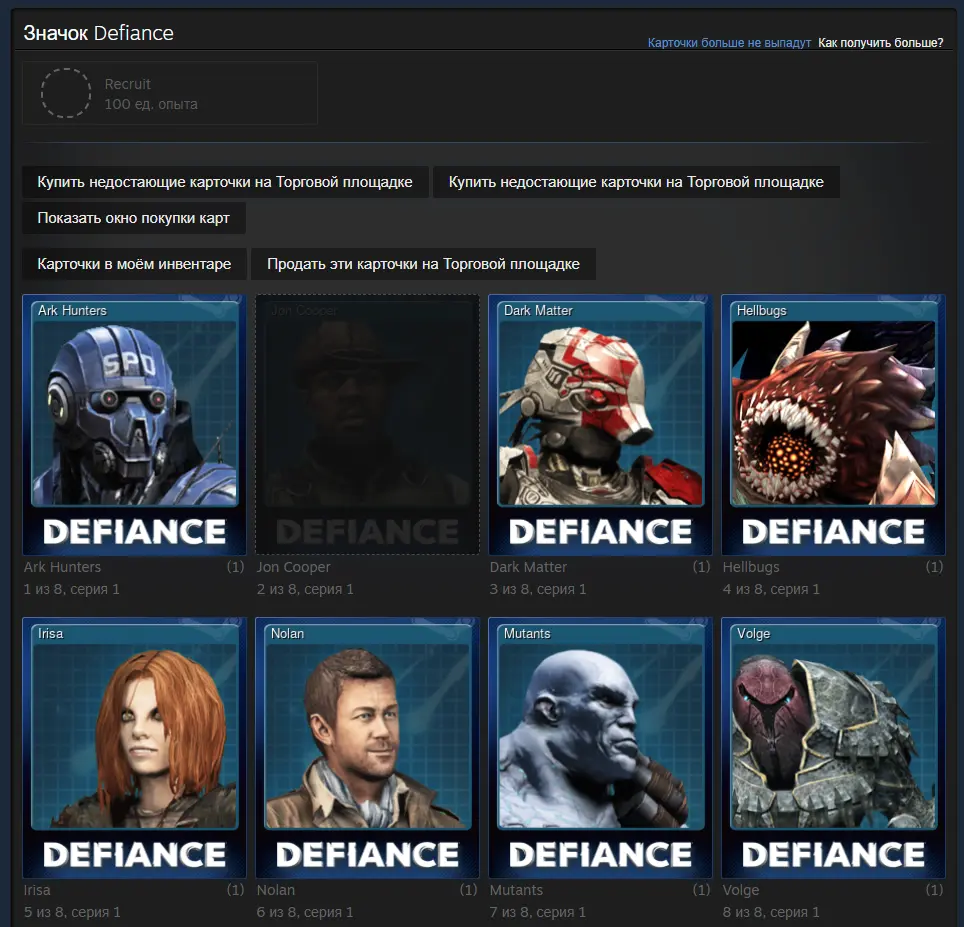Open 'Карточки в моём инвентаре'
The image size is (964, 927).
[x=134, y=264]
